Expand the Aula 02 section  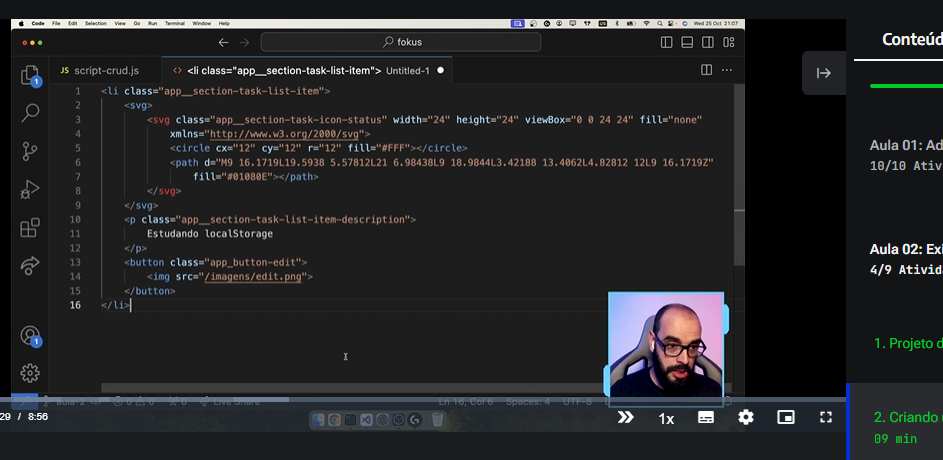coord(906,259)
